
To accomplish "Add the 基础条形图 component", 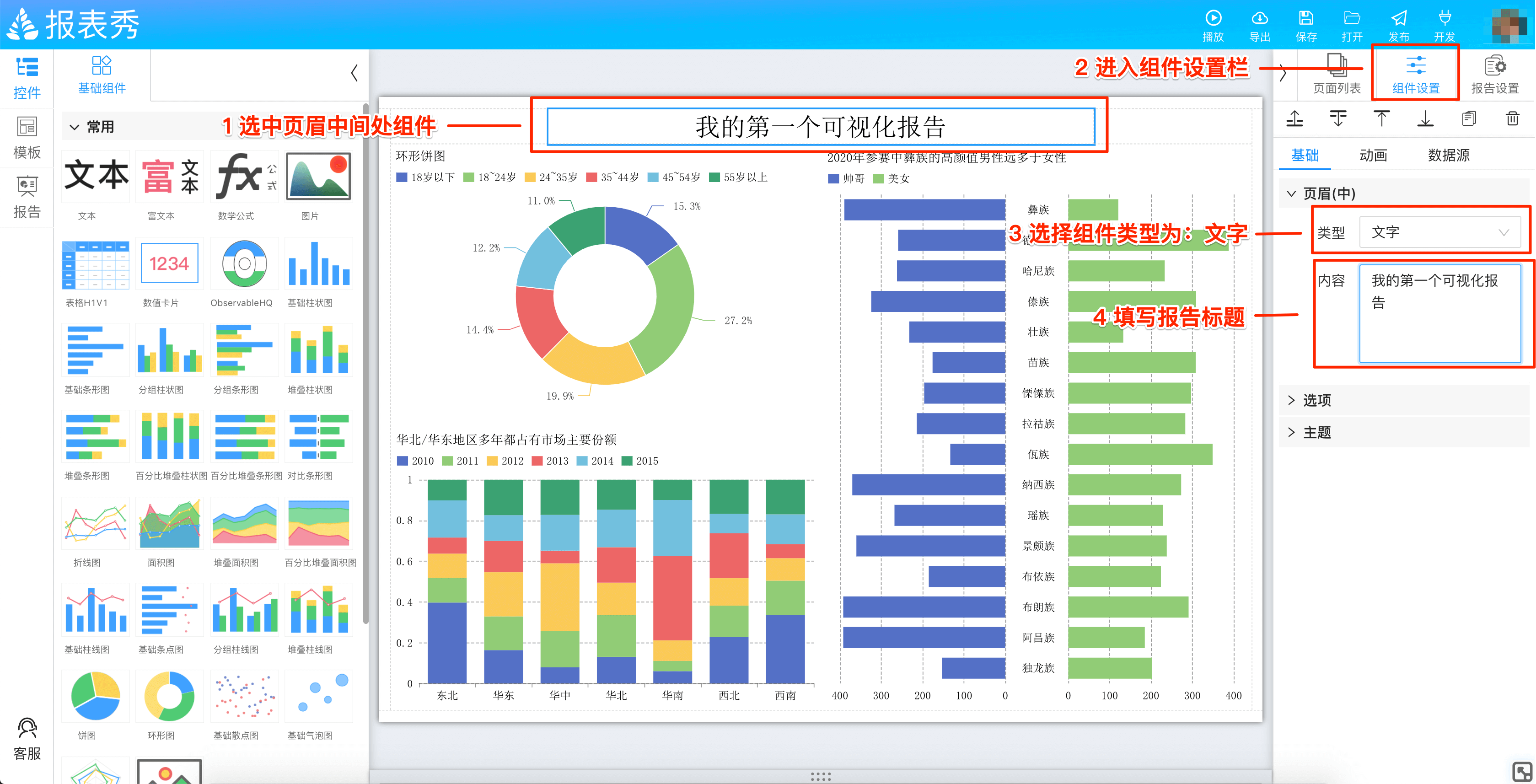I will coord(96,350).
